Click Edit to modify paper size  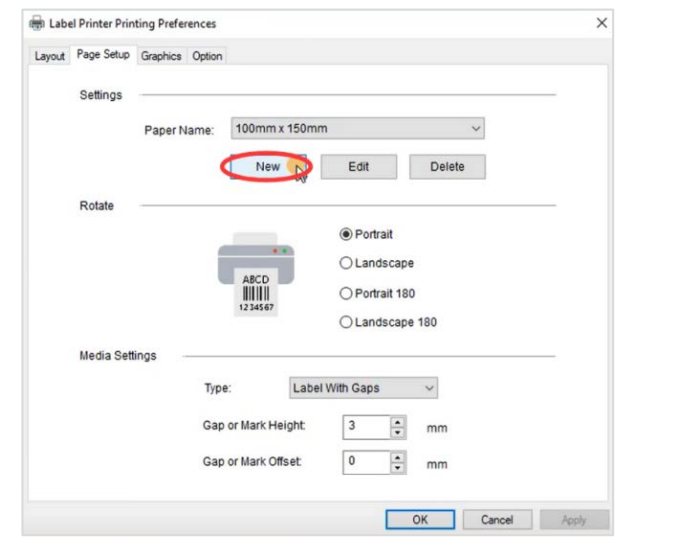pyautogui.click(x=359, y=167)
